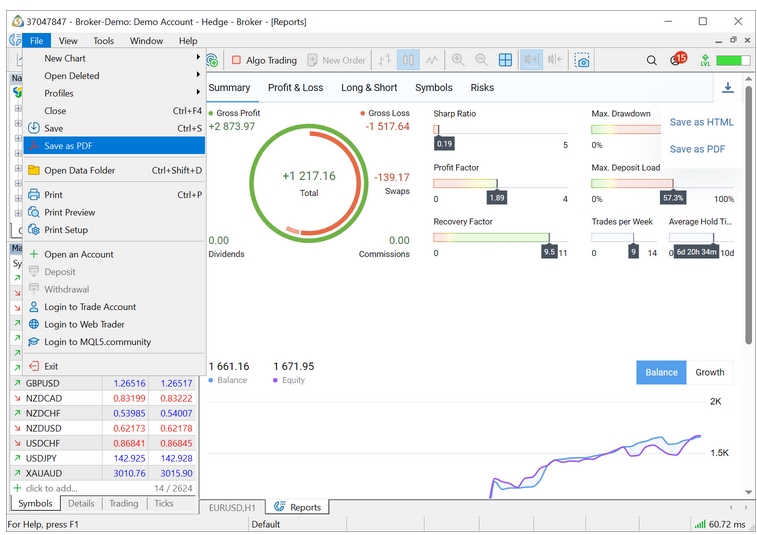
Task: Click the tile windows grid icon
Action: coord(506,61)
